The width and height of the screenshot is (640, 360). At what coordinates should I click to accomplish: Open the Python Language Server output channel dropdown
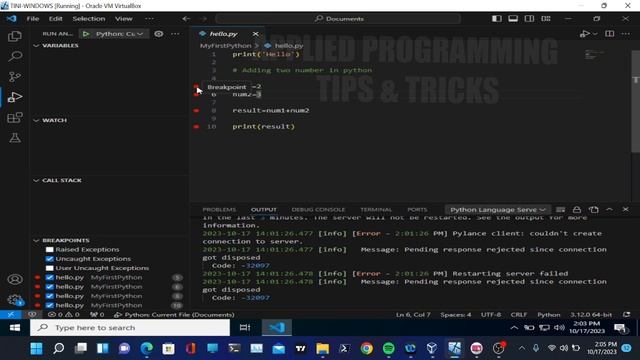[497, 209]
